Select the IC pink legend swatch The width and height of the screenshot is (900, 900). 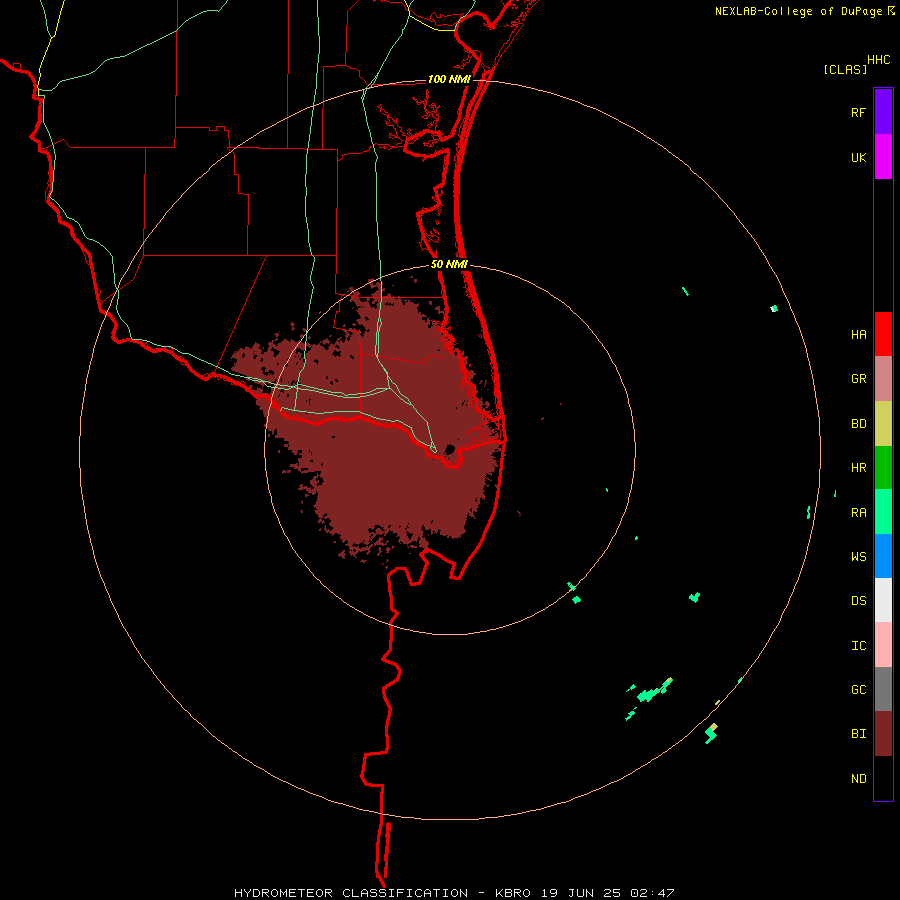[883, 645]
